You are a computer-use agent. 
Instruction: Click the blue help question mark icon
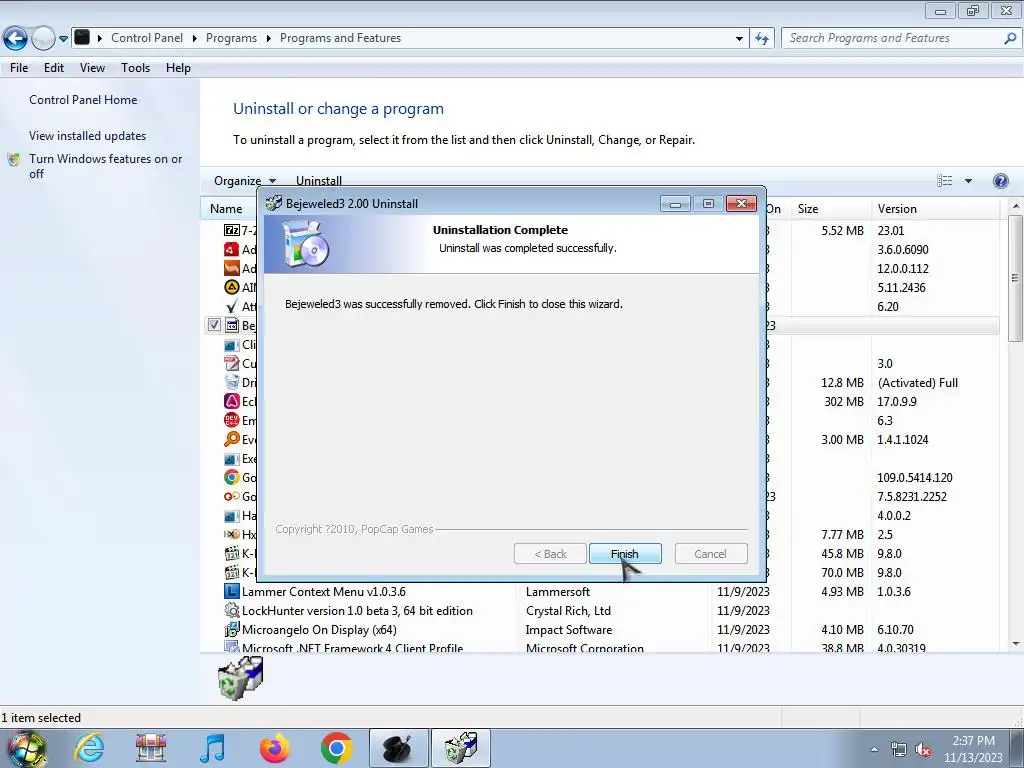coord(1000,181)
